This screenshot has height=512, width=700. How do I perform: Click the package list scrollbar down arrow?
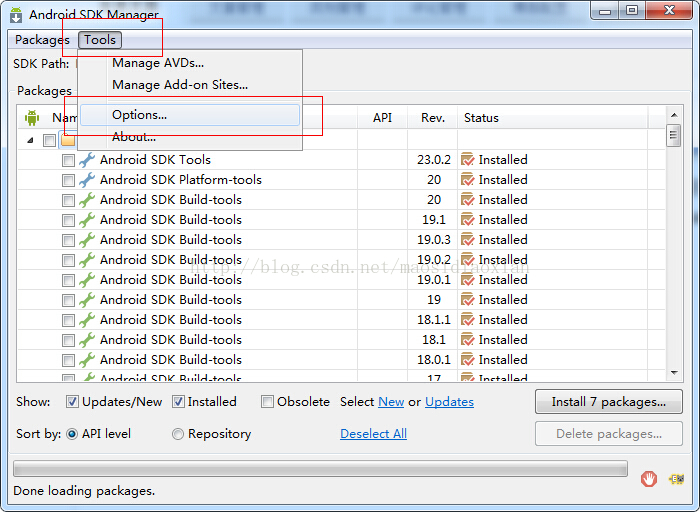674,373
